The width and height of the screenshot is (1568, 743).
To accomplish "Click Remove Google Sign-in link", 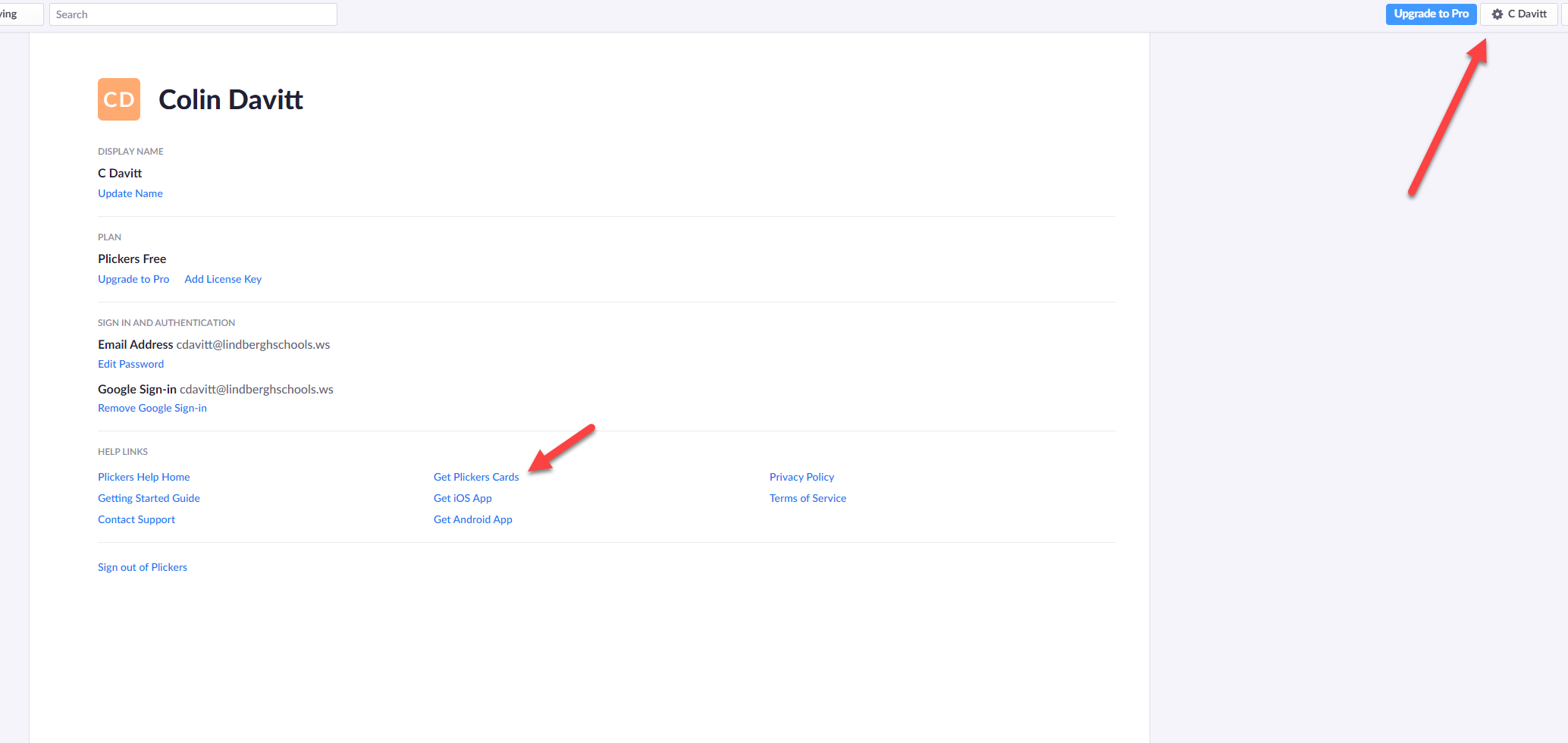I will point(152,408).
